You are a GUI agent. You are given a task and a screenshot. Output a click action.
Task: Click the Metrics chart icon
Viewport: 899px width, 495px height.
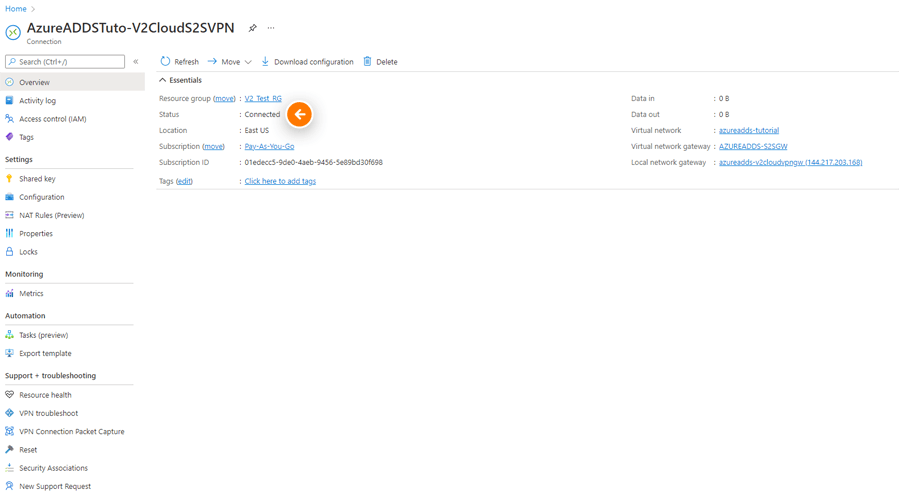pyautogui.click(x=9, y=293)
